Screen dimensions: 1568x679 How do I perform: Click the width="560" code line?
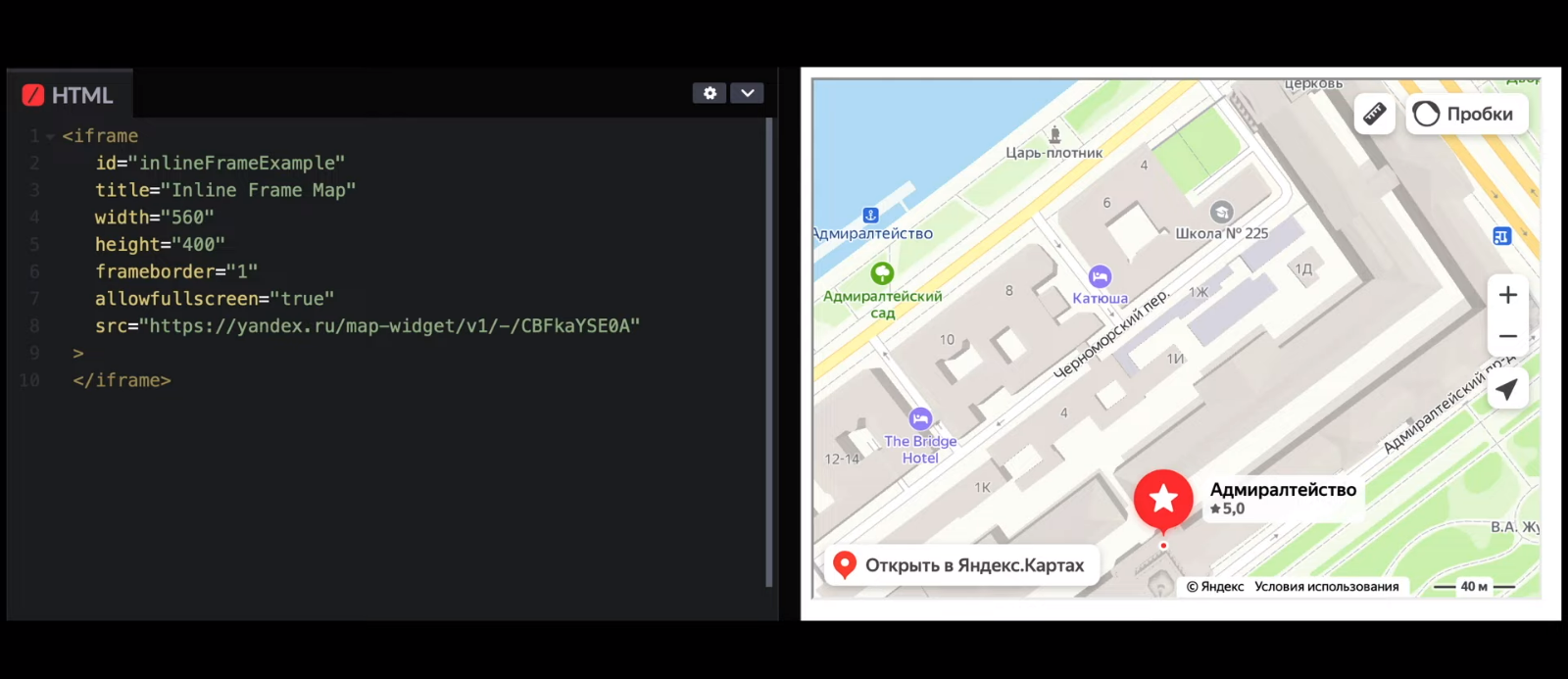(154, 218)
